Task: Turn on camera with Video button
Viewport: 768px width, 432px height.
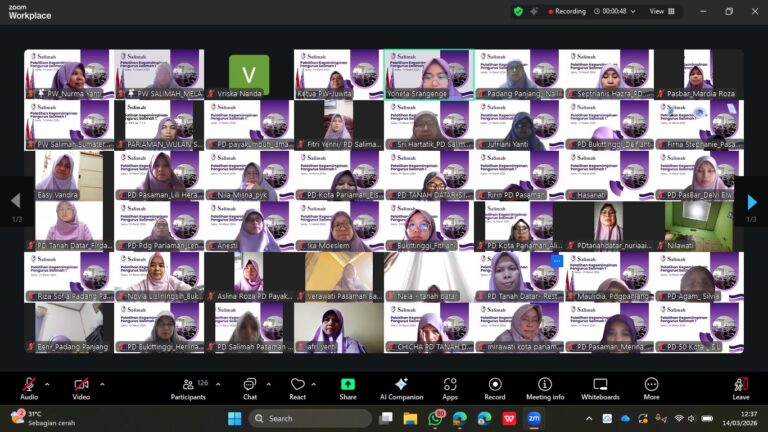Action: [80, 388]
